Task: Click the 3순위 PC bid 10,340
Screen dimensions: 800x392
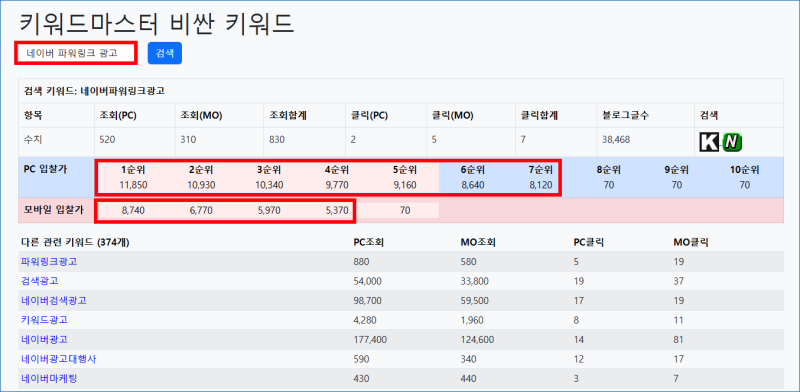Action: 269,185
